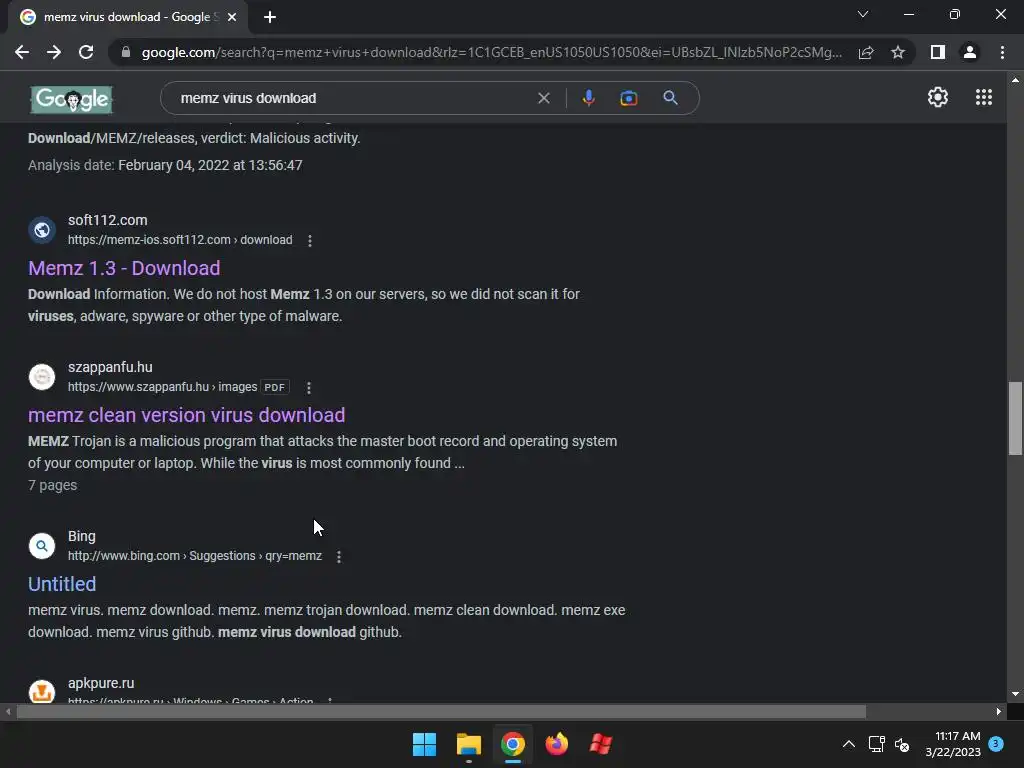Open Chrome three-dot menu
Viewport: 1024px width, 768px height.
pyautogui.click(x=1002, y=52)
